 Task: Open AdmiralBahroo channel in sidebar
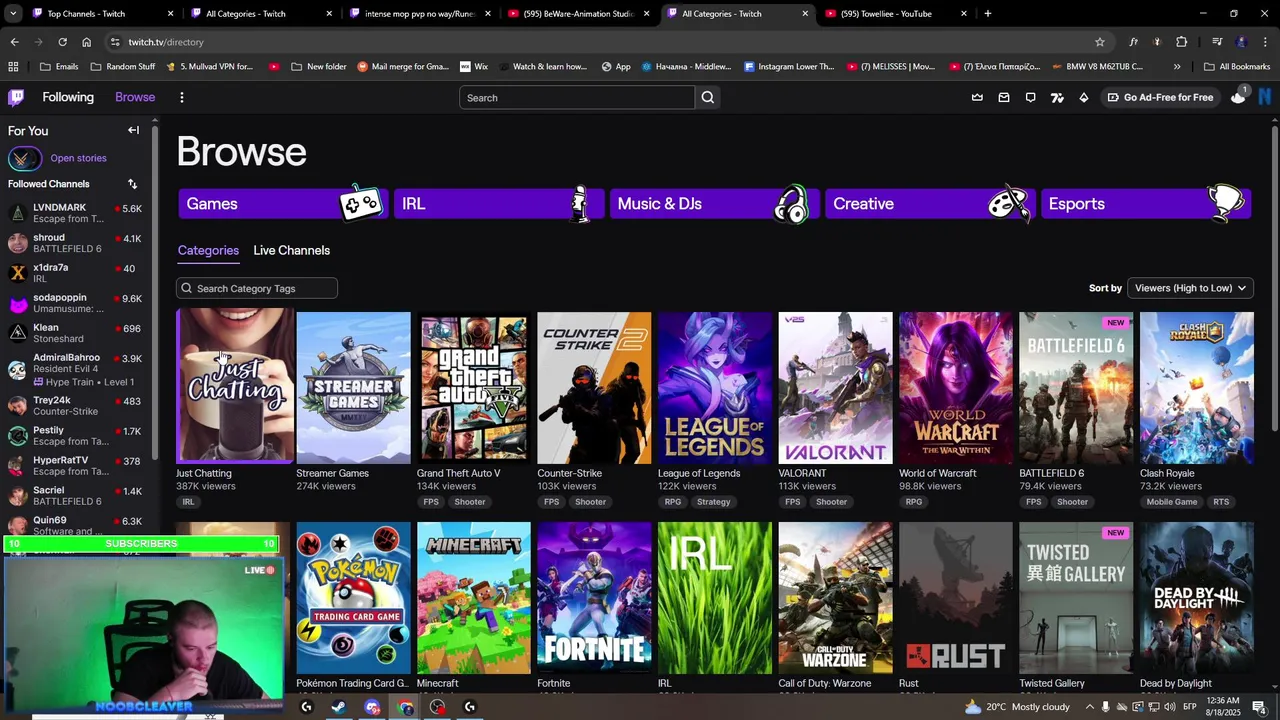tap(76, 369)
